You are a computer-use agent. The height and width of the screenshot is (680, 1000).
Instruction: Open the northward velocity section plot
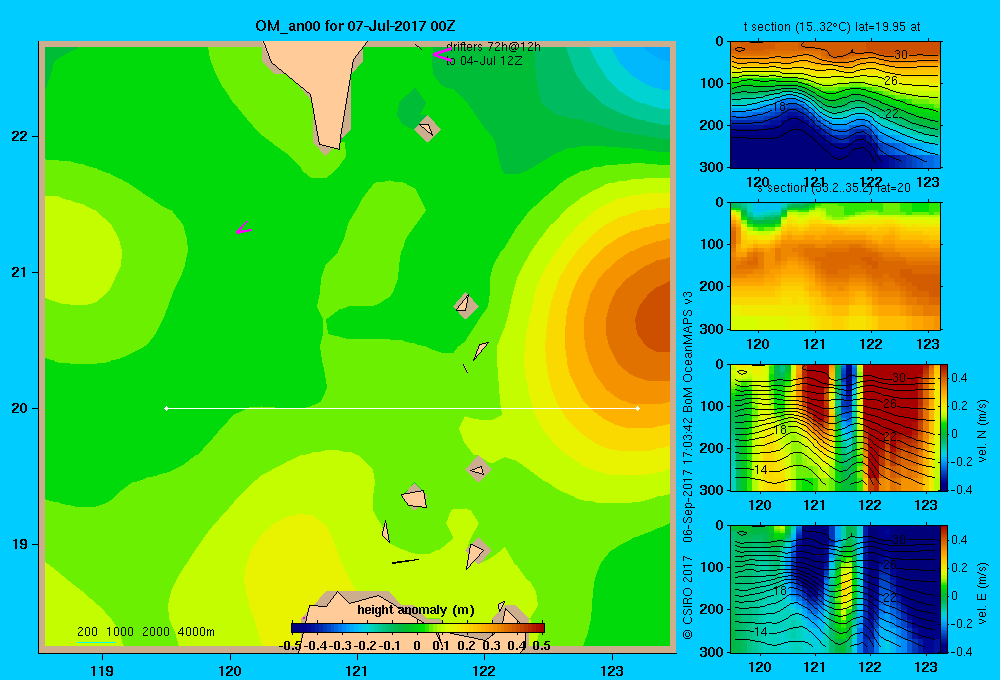[835, 427]
